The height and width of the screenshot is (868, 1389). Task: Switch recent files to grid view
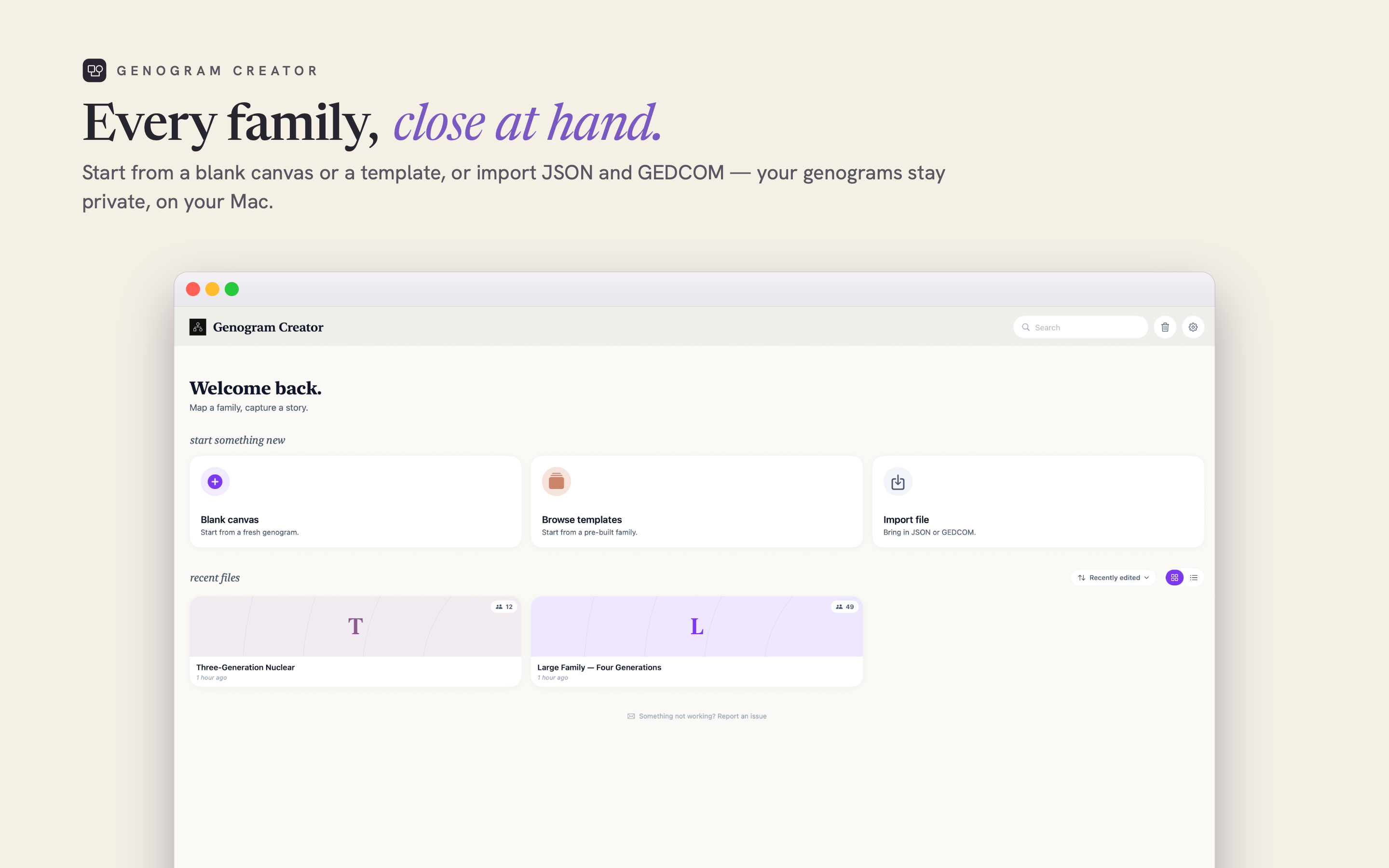click(1174, 578)
